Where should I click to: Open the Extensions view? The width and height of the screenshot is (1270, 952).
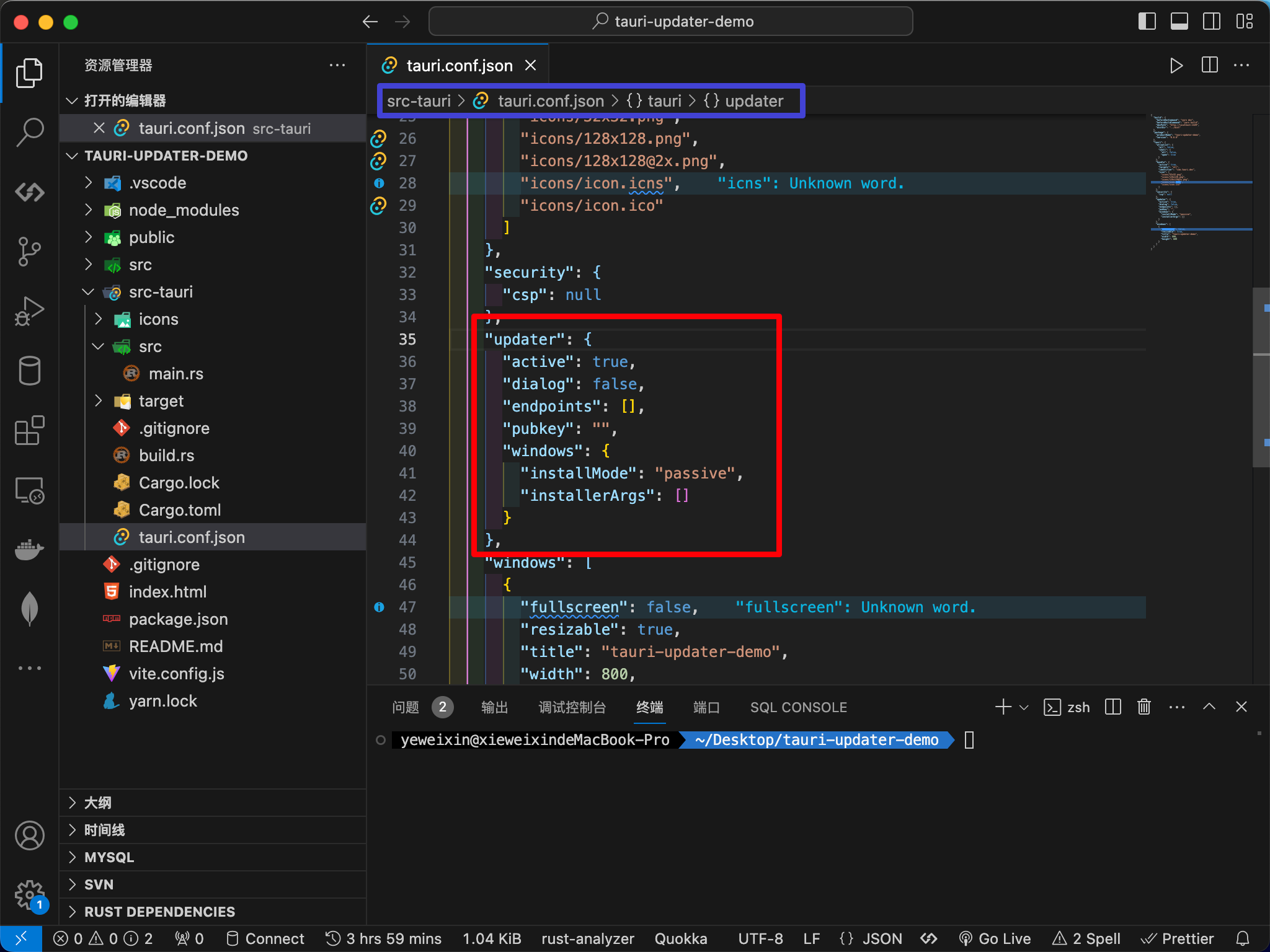[29, 430]
